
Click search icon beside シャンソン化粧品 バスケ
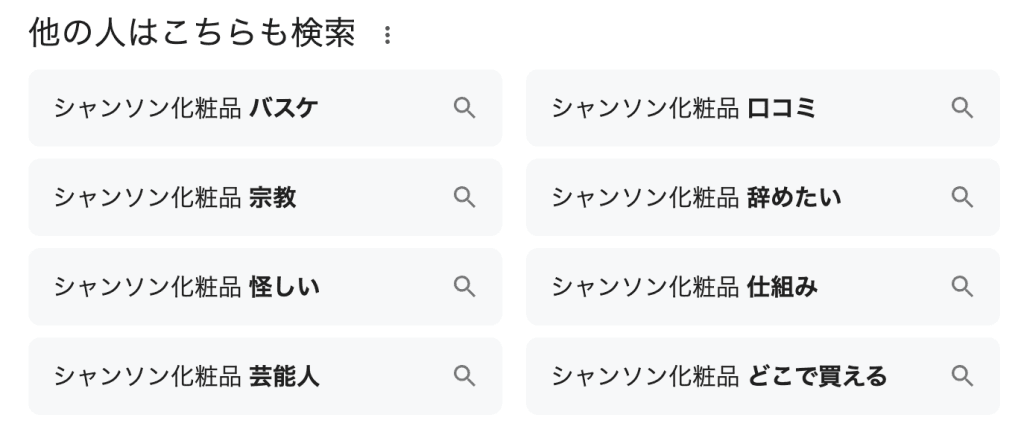pyautogui.click(x=464, y=108)
